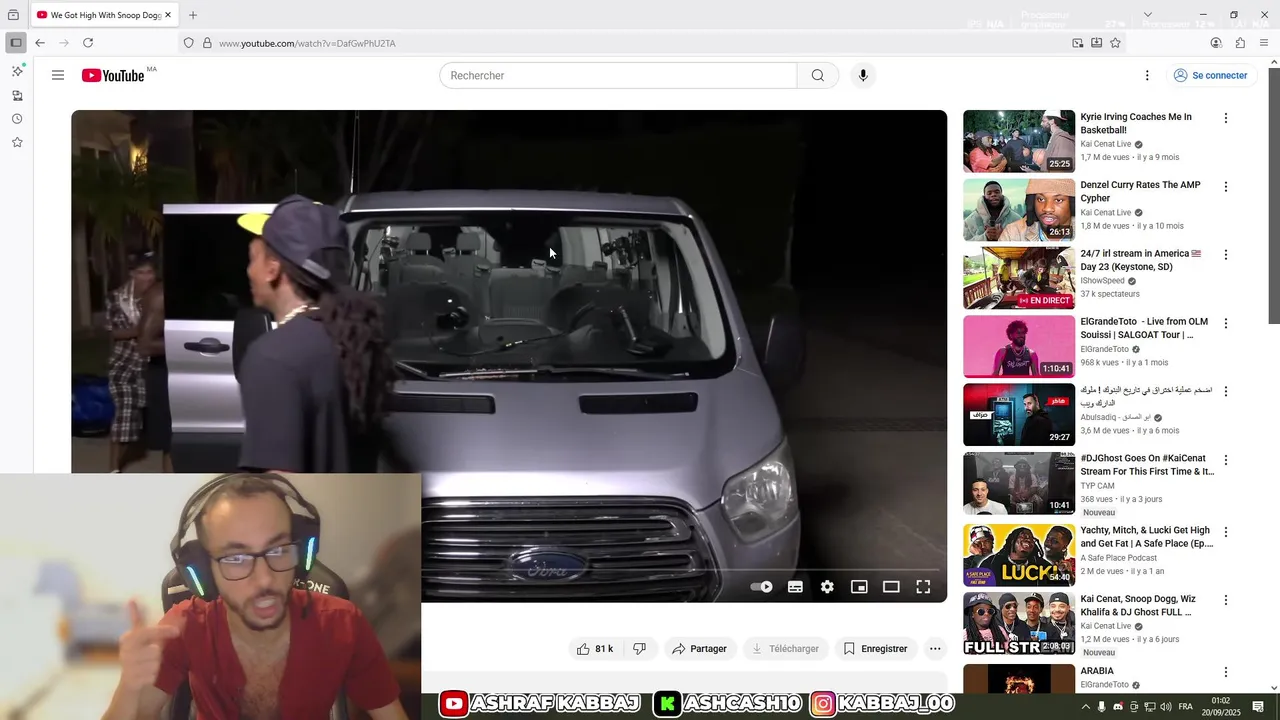Toggle the autoplay switch in player

[x=761, y=587]
